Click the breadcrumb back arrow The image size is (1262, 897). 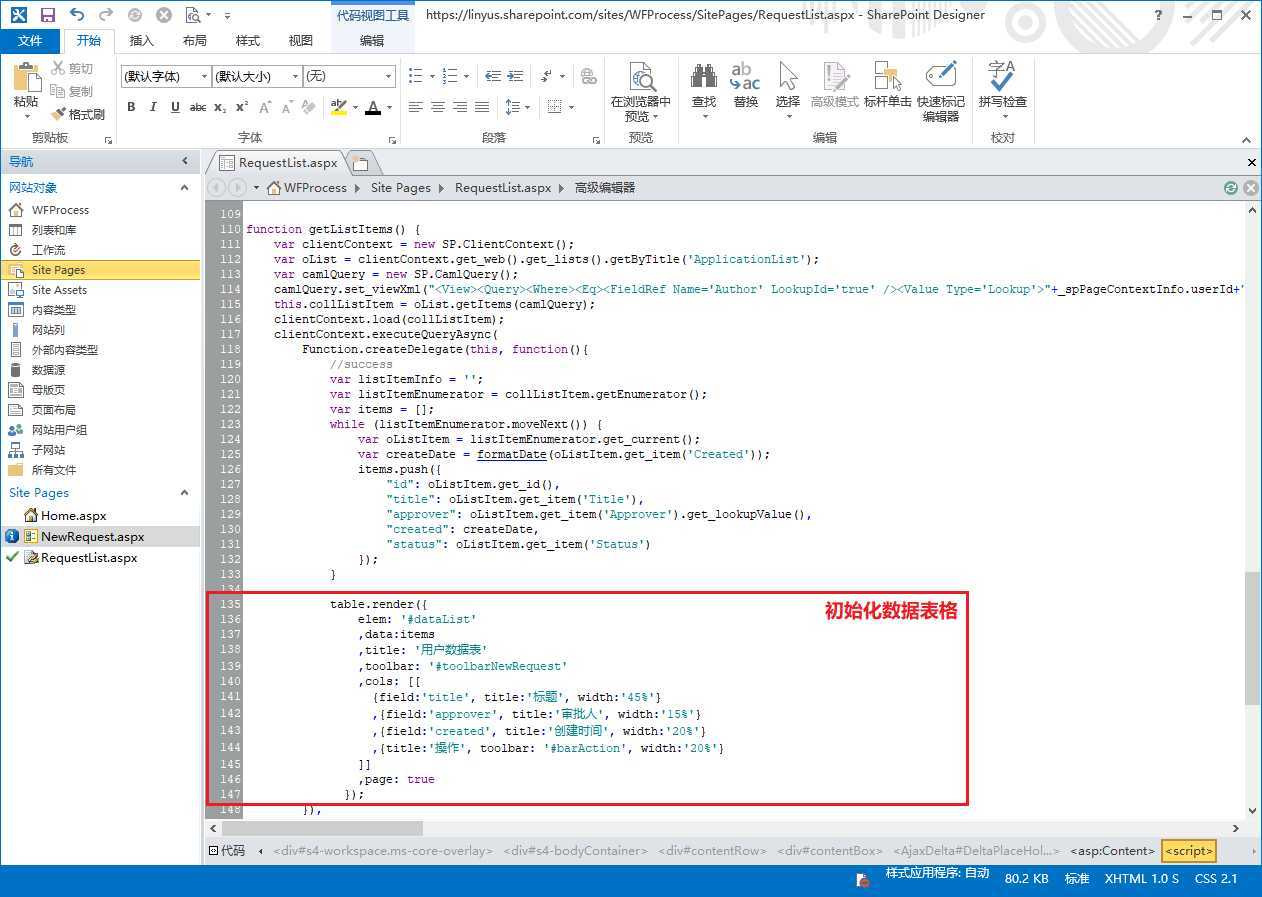(216, 187)
